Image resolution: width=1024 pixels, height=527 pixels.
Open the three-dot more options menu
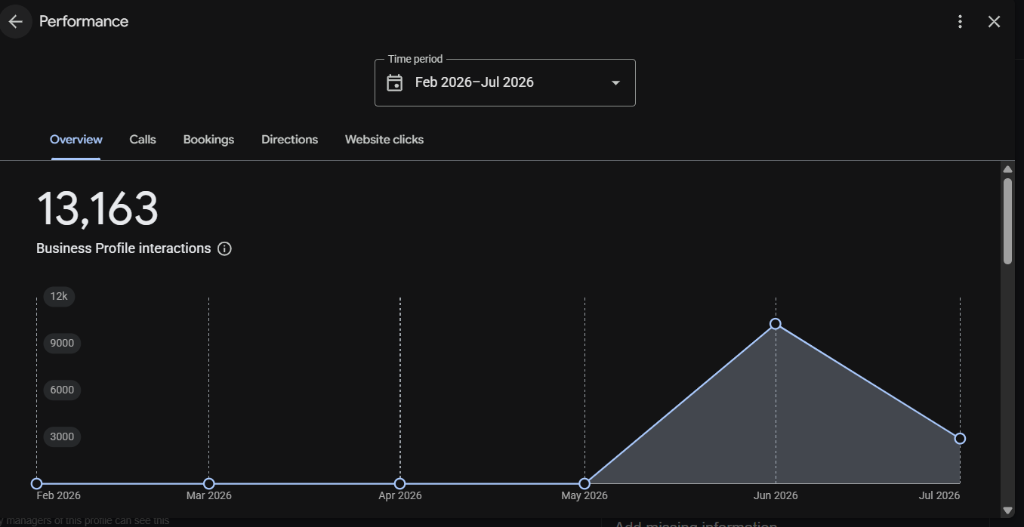(x=959, y=22)
